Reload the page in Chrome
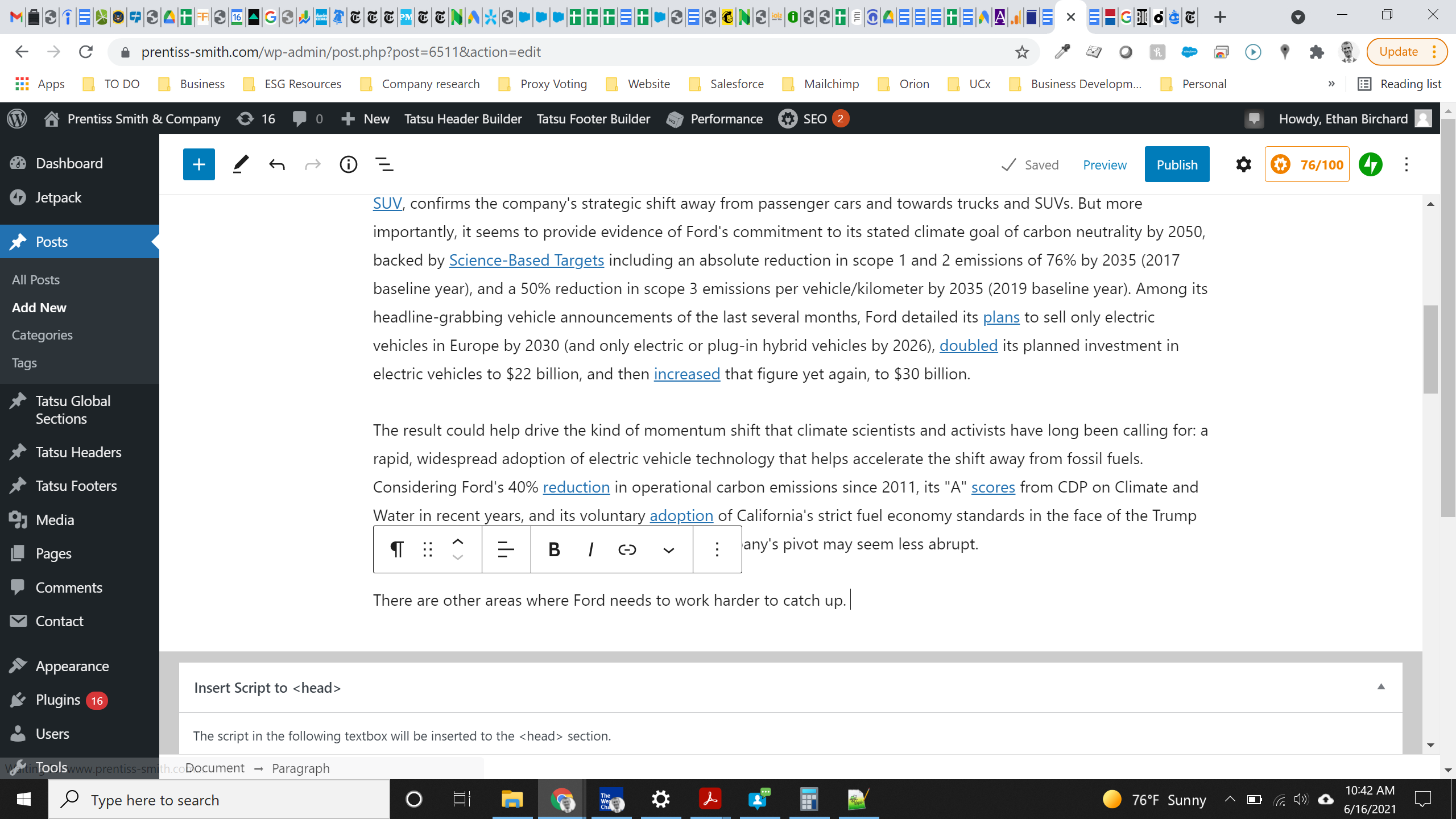The width and height of the screenshot is (1456, 819). 85,52
